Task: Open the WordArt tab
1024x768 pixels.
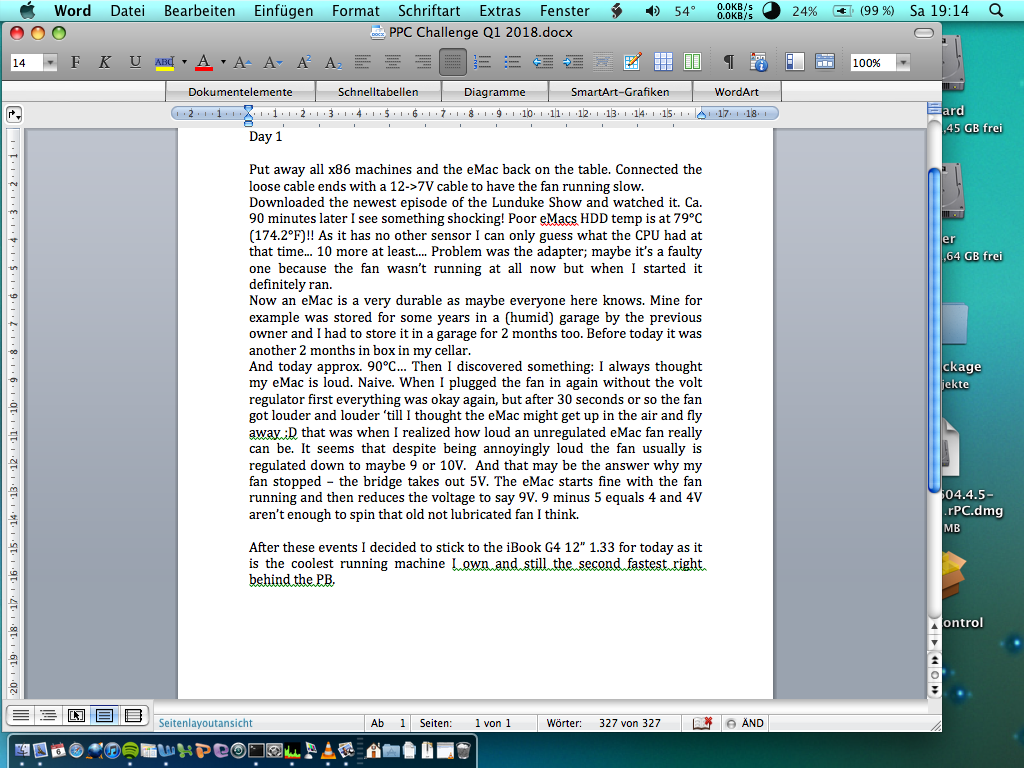Action: [737, 91]
